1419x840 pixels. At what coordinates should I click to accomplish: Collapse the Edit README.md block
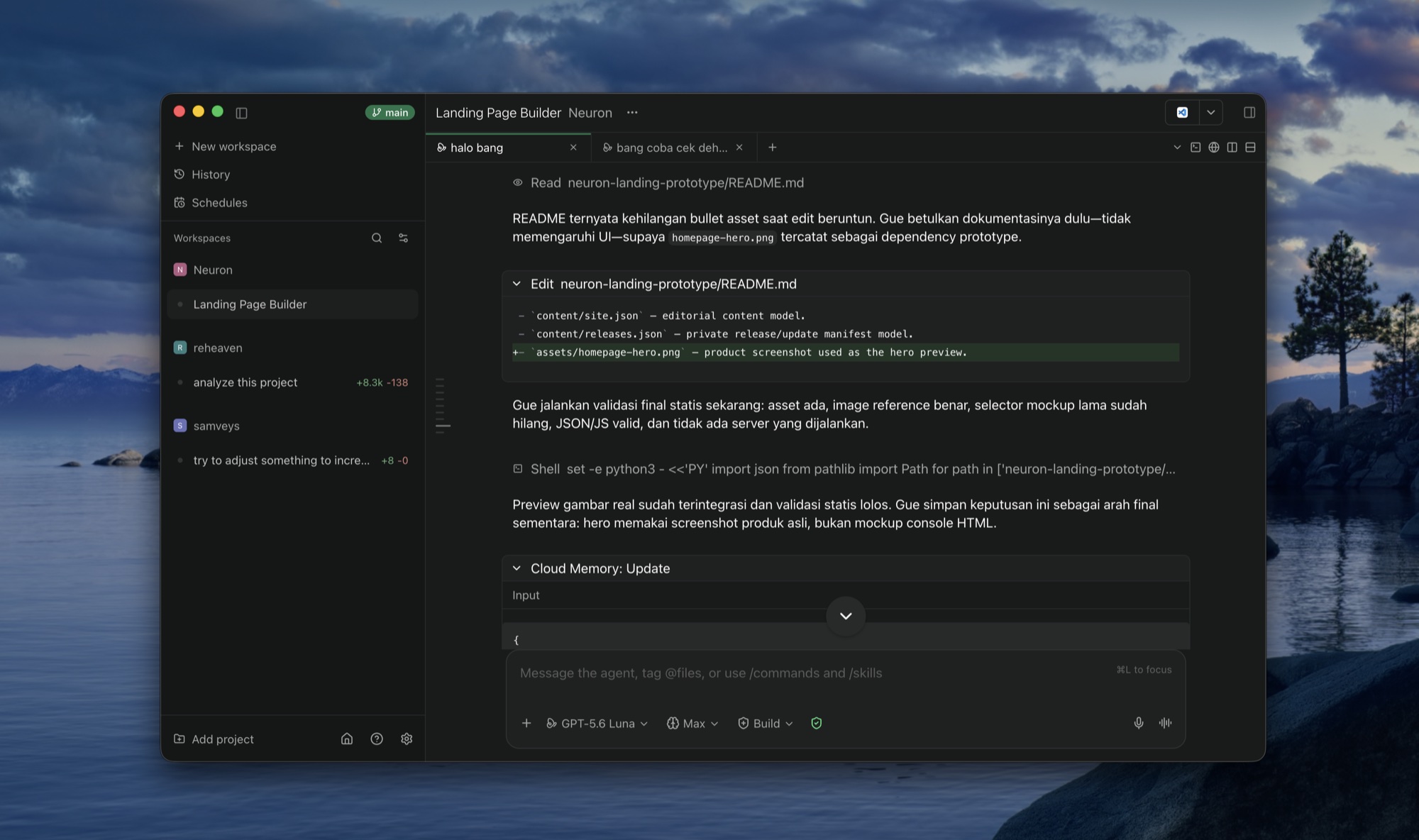[517, 284]
